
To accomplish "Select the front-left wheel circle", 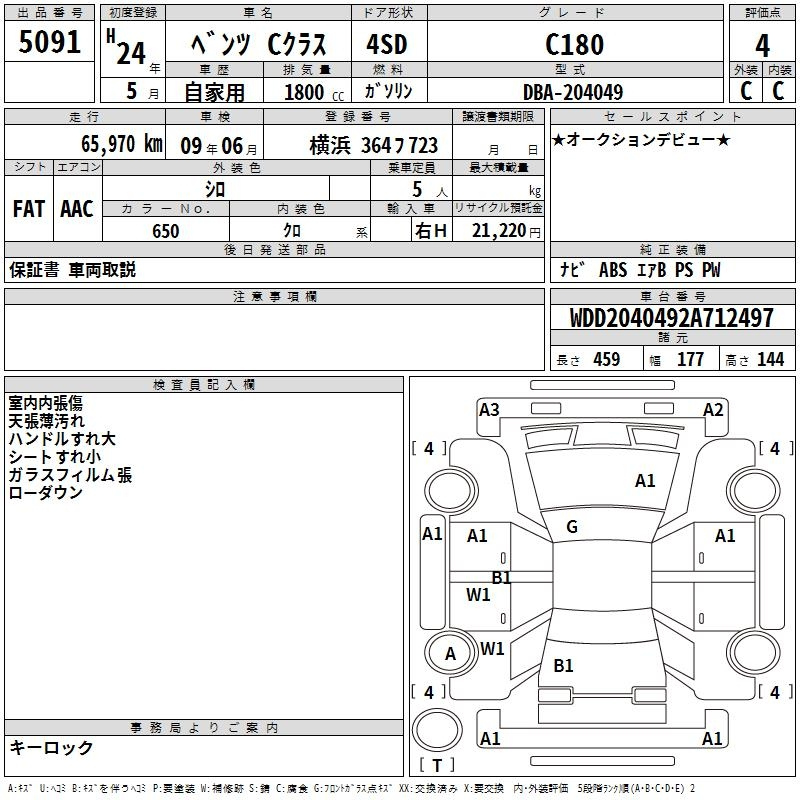I will [x=451, y=491].
